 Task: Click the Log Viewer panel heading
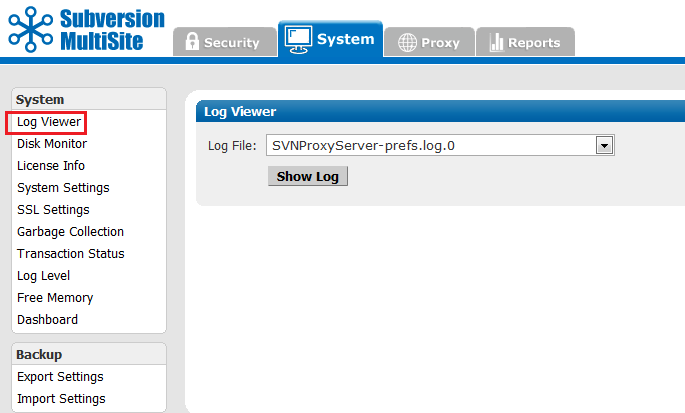(240, 111)
